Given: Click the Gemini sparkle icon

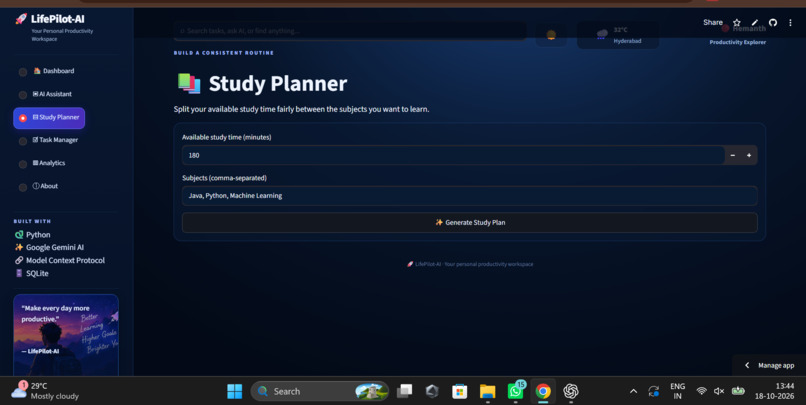Looking at the screenshot, I should pyautogui.click(x=19, y=247).
